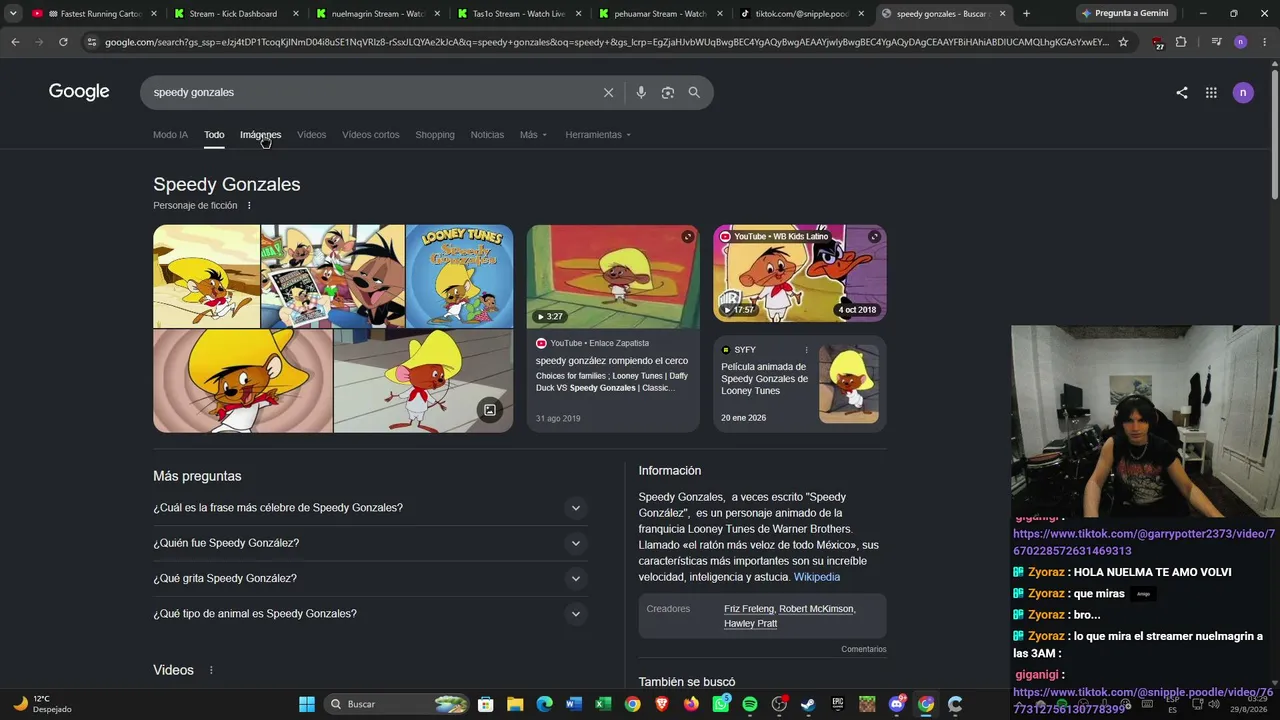Open the Wikipedia link in Información
Viewport: 1280px width, 720px height.
pyautogui.click(x=817, y=577)
